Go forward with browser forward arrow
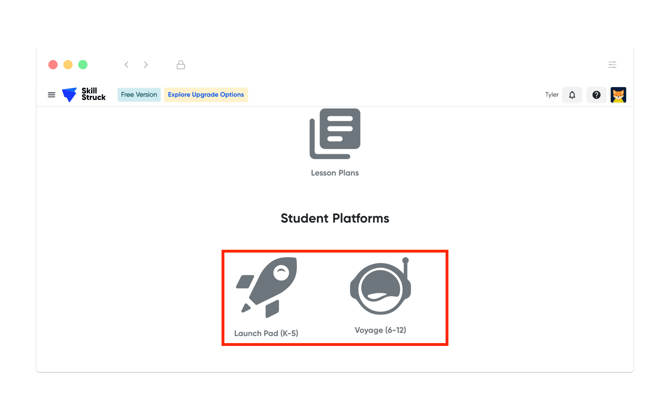 [x=146, y=65]
